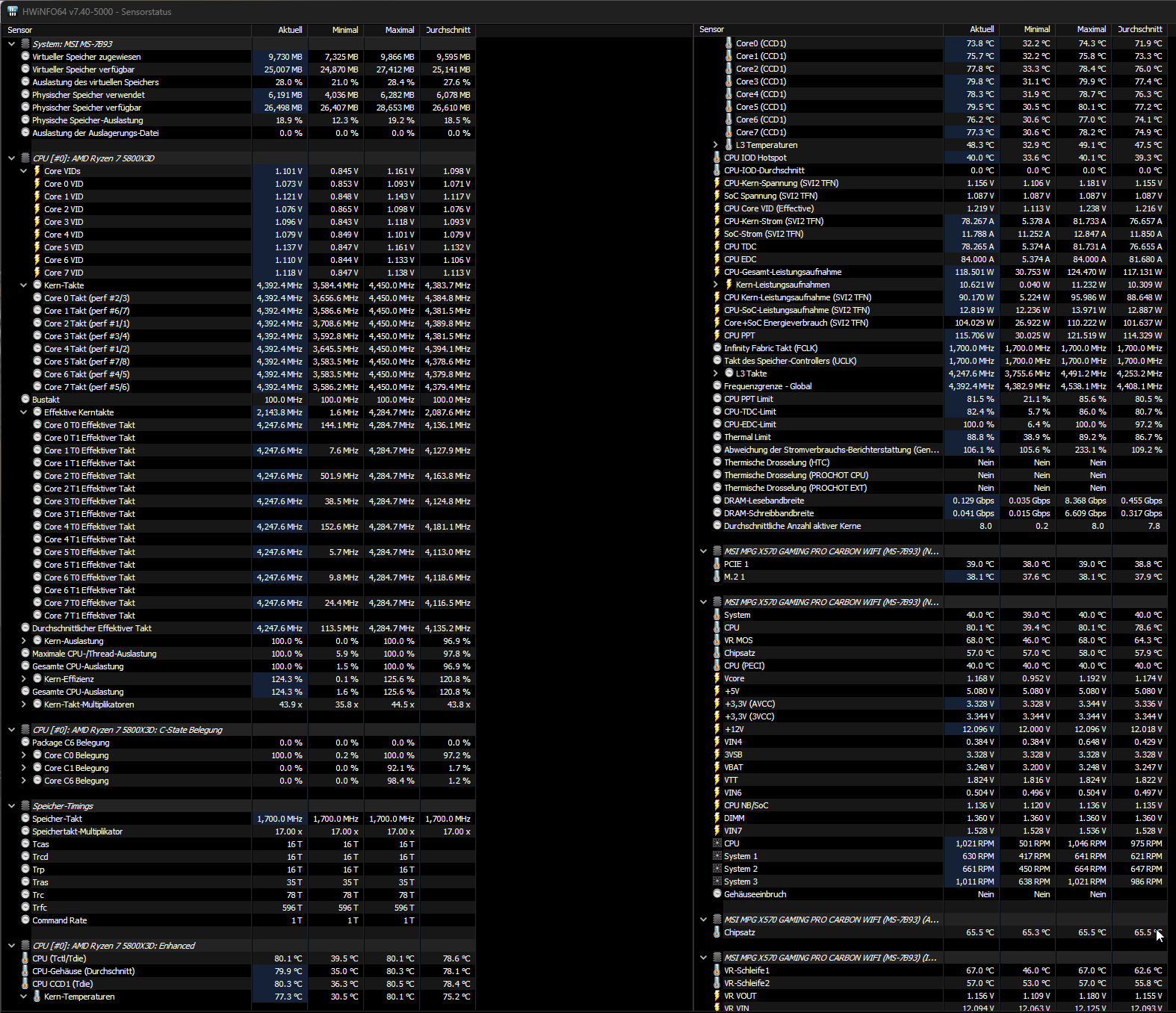The width and height of the screenshot is (1176, 1013).
Task: Click the thermometer icon for PCIE 1
Action: coord(717,564)
